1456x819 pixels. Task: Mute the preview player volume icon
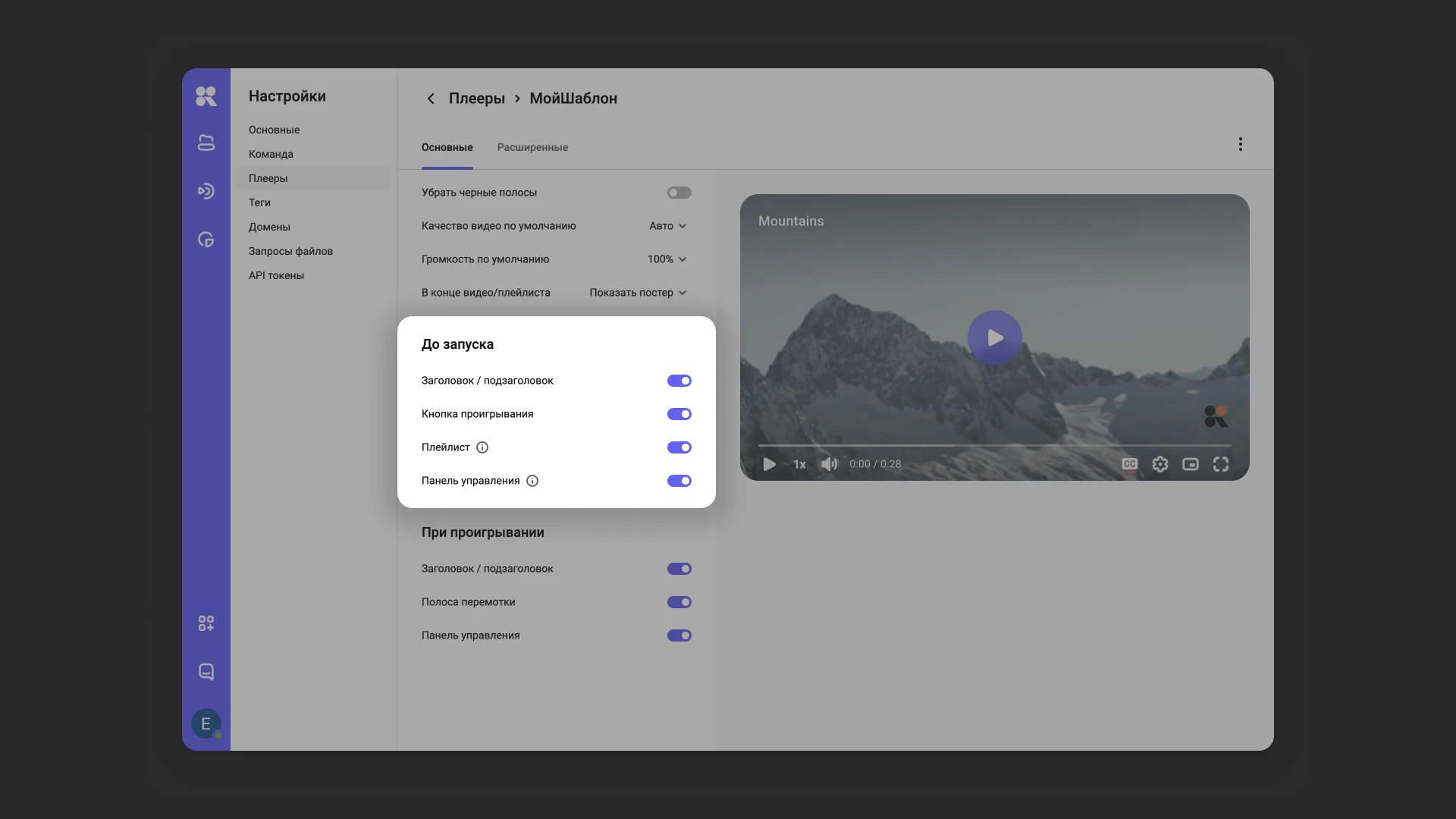(829, 464)
